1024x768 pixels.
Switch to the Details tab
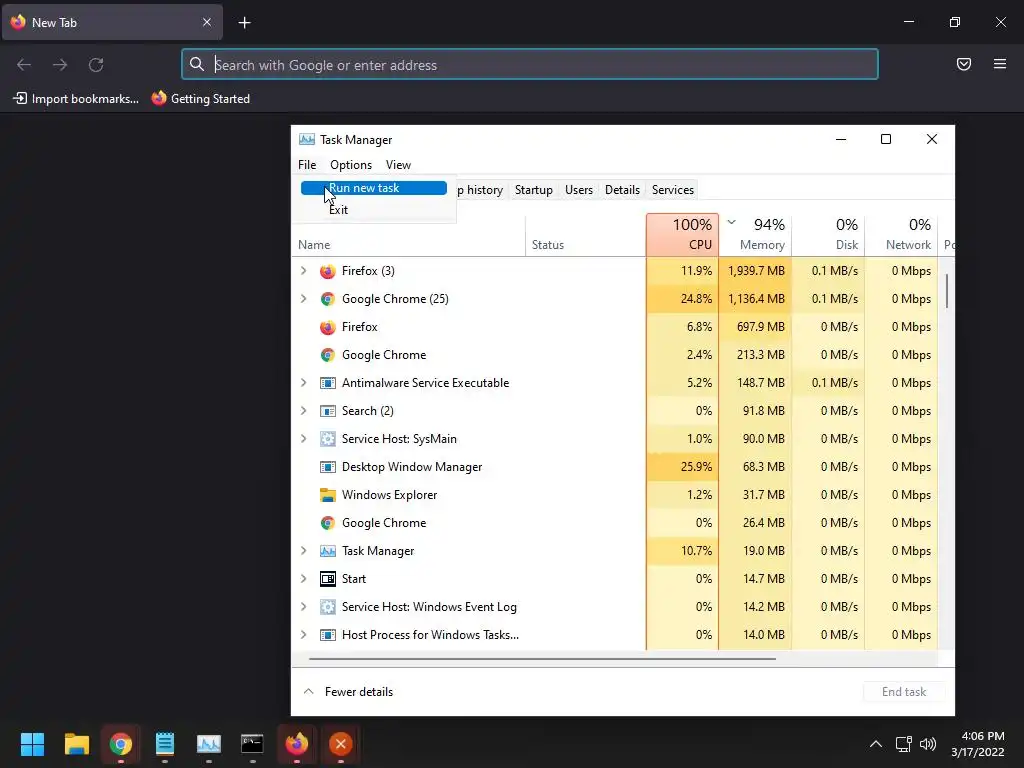pyautogui.click(x=622, y=190)
